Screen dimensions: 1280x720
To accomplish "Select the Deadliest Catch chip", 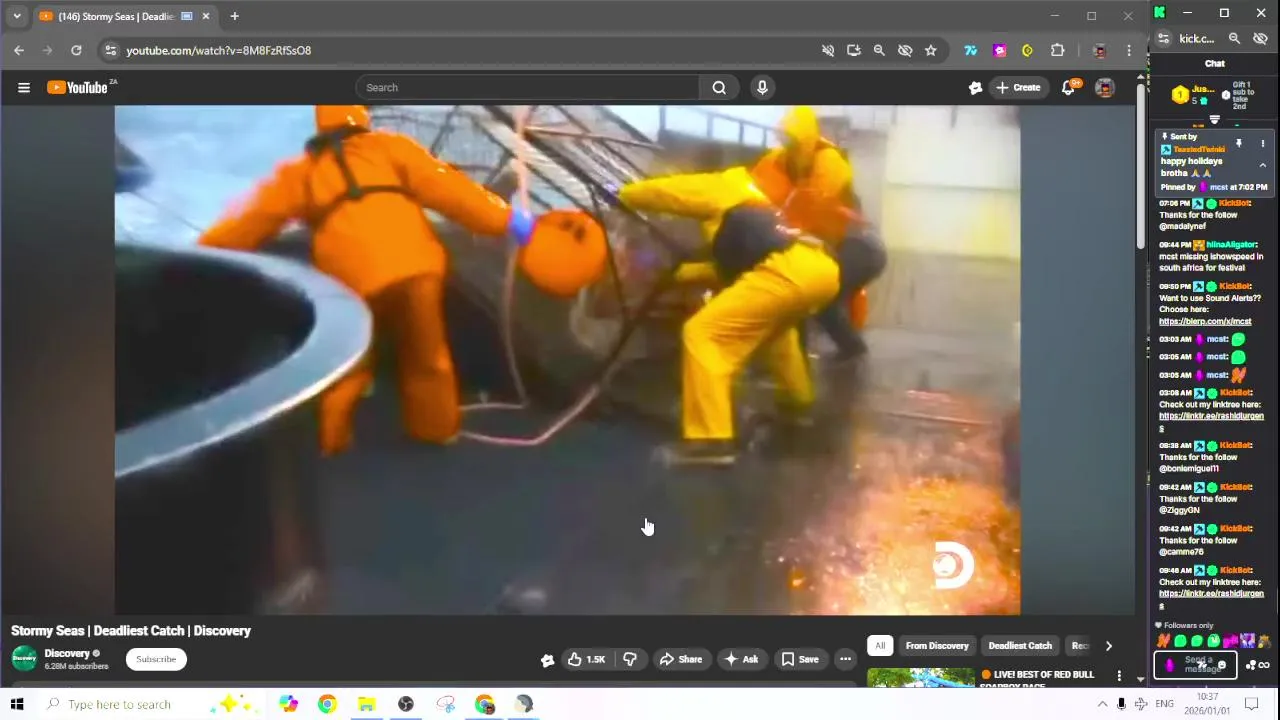I will tap(1020, 646).
